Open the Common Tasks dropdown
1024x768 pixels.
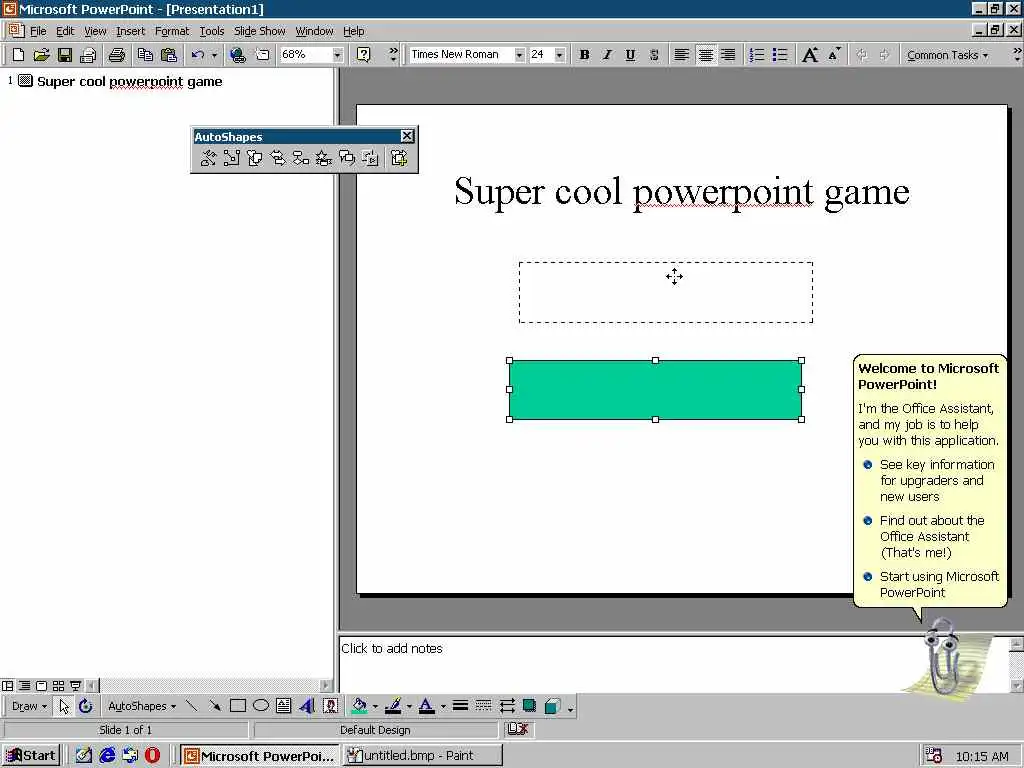click(x=948, y=56)
